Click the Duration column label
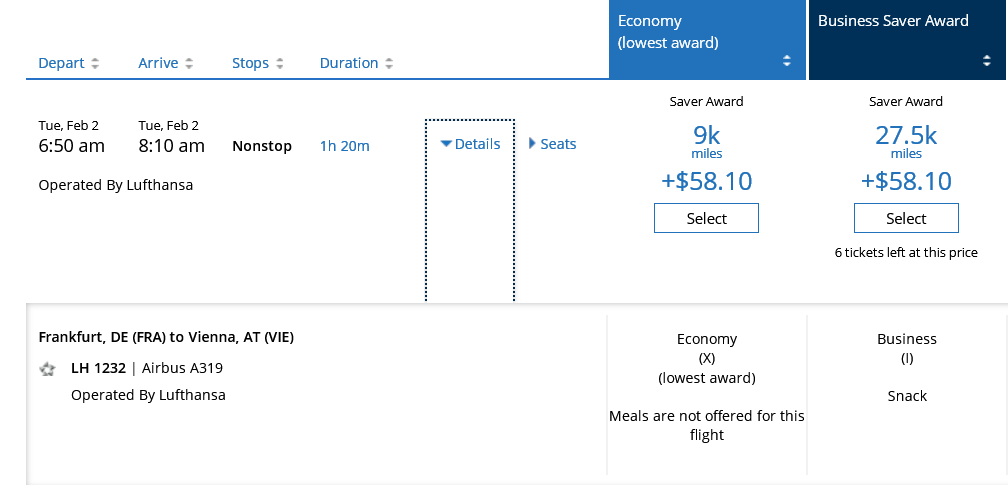The width and height of the screenshot is (1008, 485). pyautogui.click(x=349, y=63)
